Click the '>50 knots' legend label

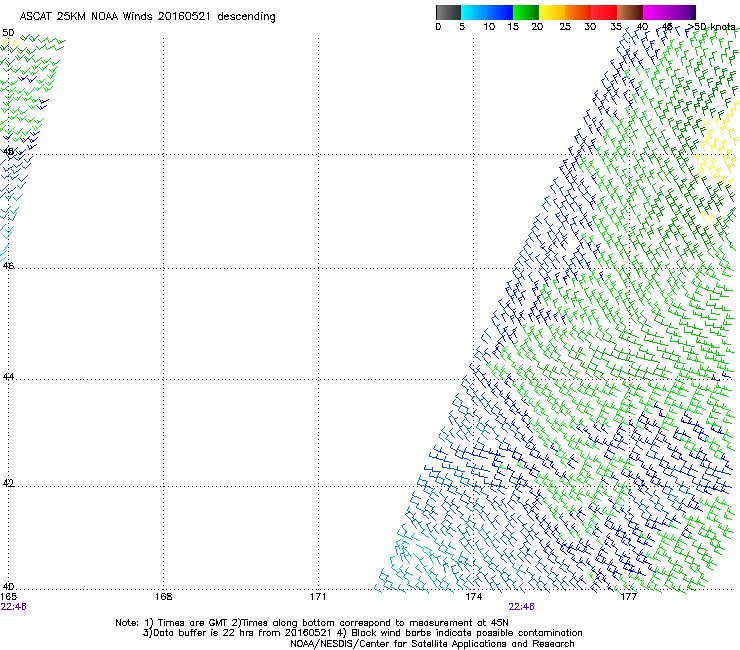pyautogui.click(x=711, y=27)
